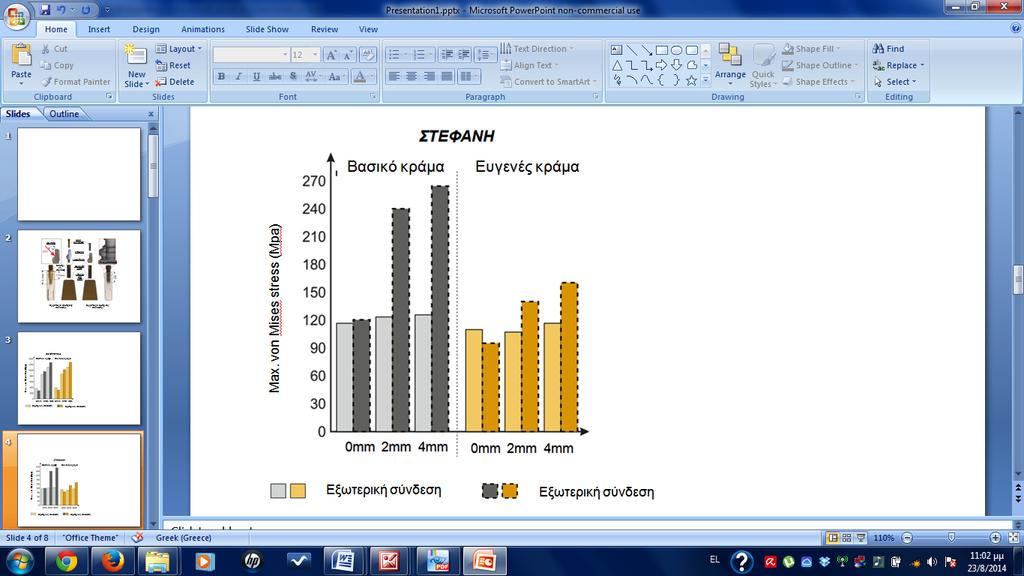Open the Office Button menu
The image size is (1024, 576).
17,17
